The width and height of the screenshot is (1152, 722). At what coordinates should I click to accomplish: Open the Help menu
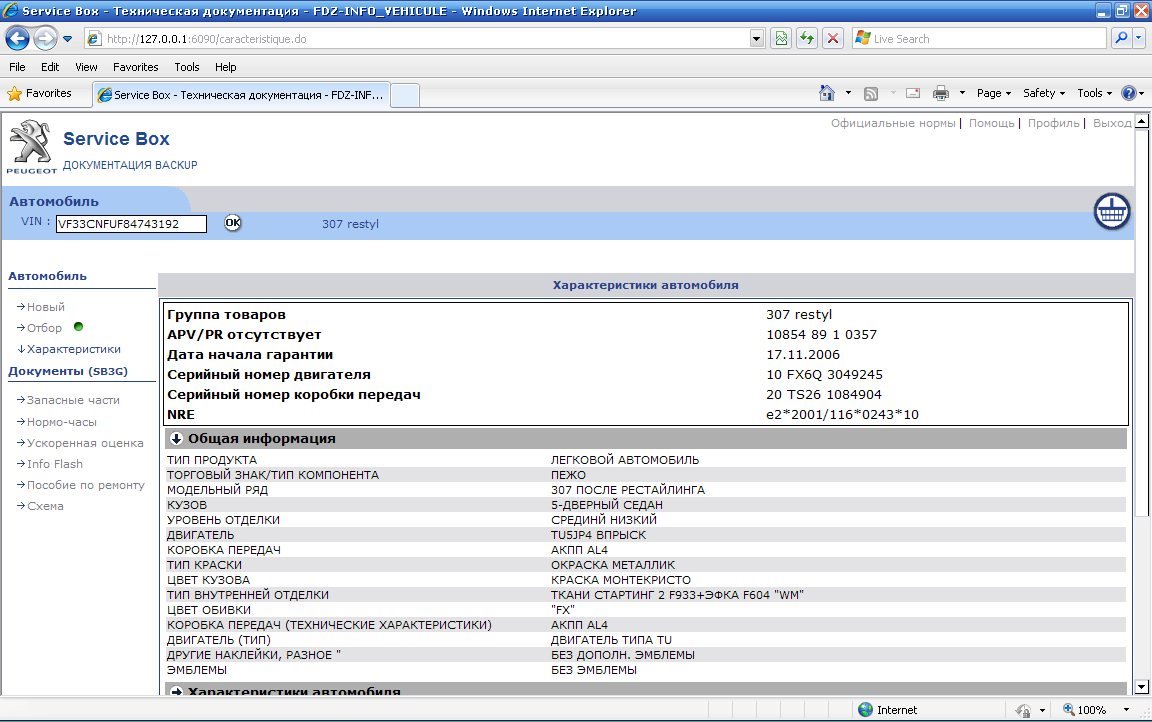(226, 67)
